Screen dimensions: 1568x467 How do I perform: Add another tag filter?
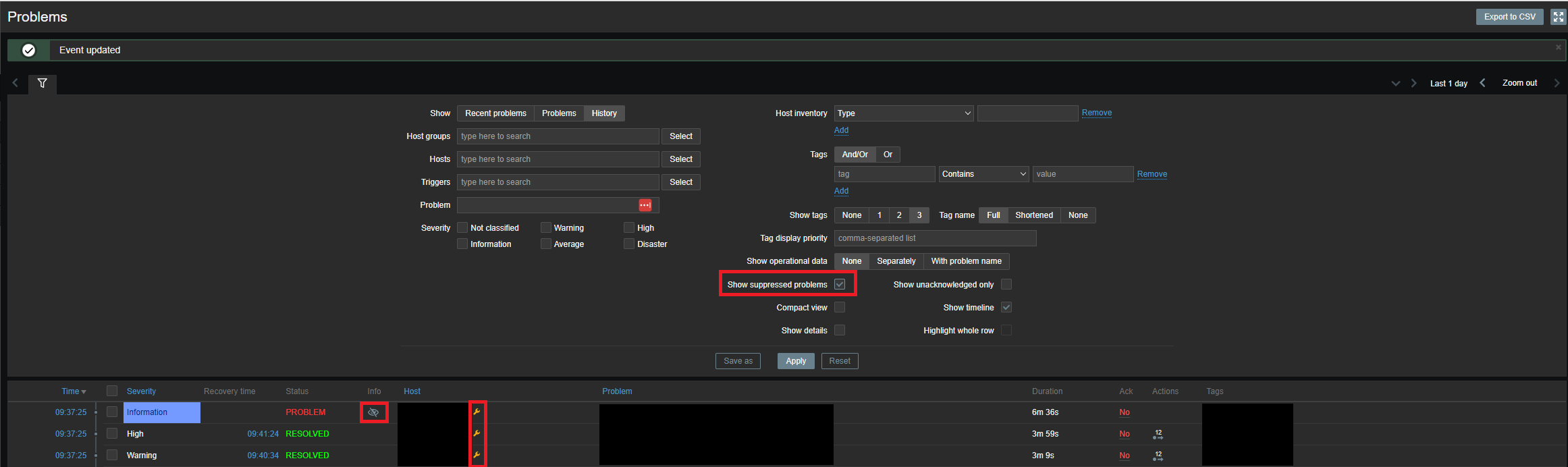point(841,191)
